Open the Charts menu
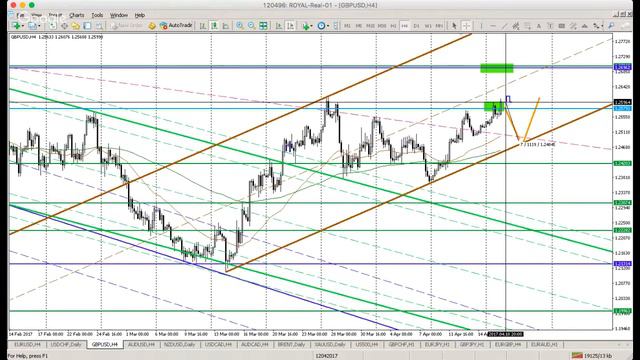The width and height of the screenshot is (640, 360). [x=76, y=15]
